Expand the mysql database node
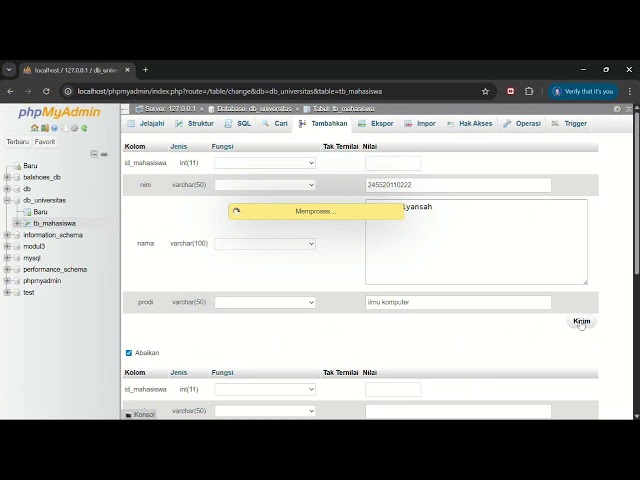 click(x=7, y=258)
